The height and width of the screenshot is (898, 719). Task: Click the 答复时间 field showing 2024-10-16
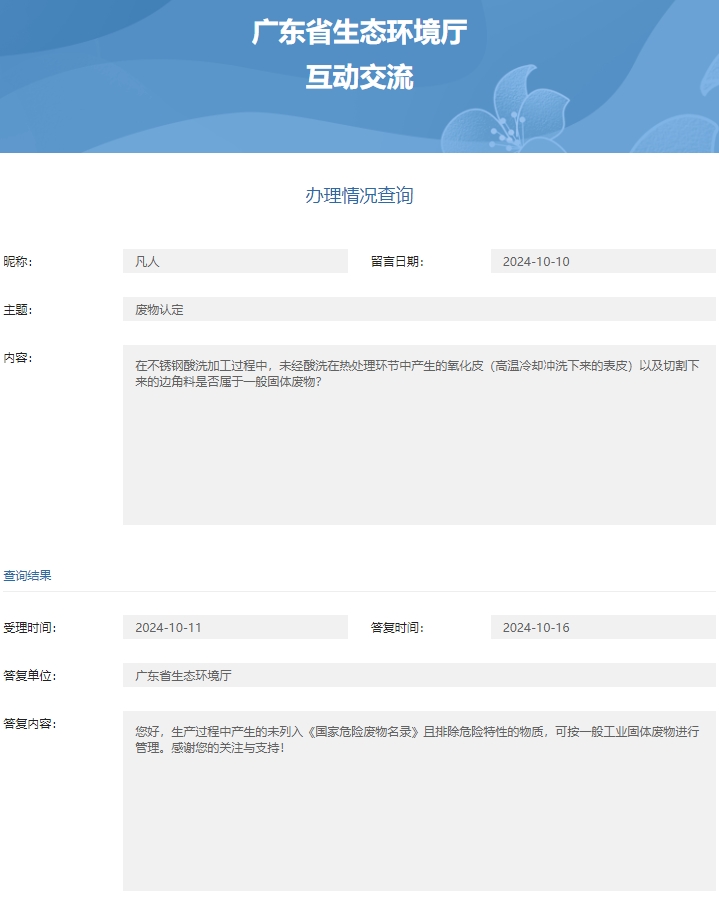603,628
